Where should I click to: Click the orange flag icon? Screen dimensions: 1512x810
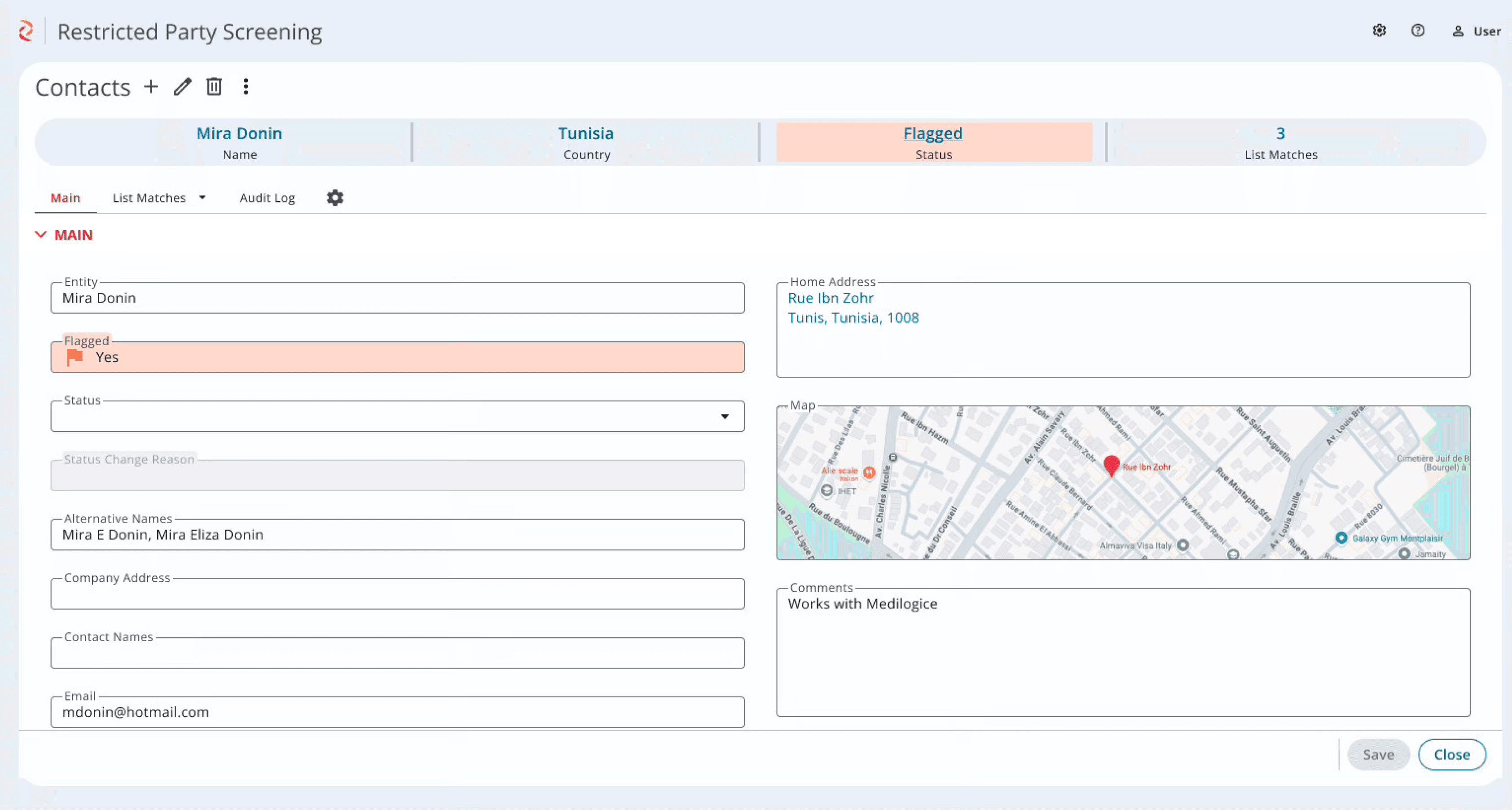(75, 357)
